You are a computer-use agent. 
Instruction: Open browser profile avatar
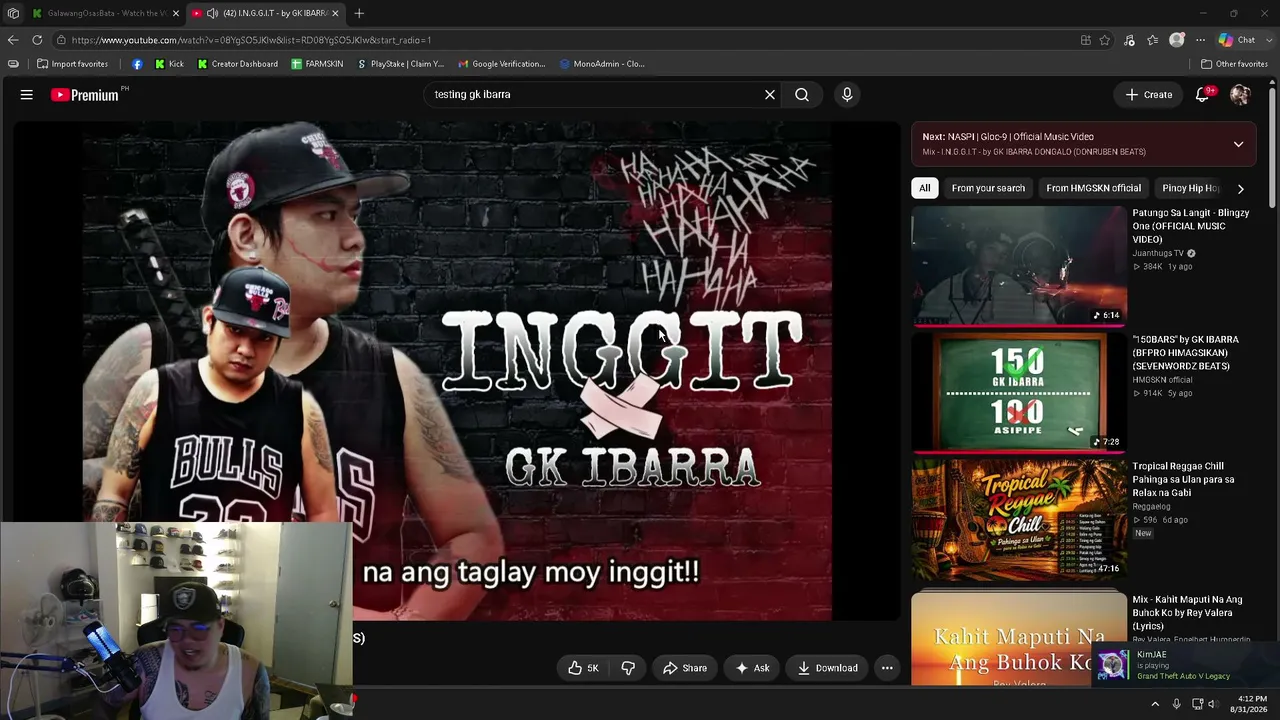tap(1177, 40)
